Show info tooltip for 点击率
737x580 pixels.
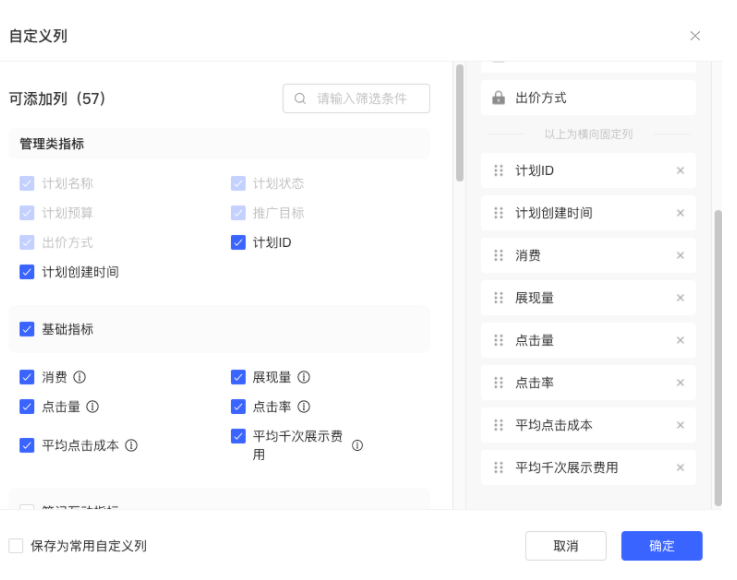tap(304, 407)
